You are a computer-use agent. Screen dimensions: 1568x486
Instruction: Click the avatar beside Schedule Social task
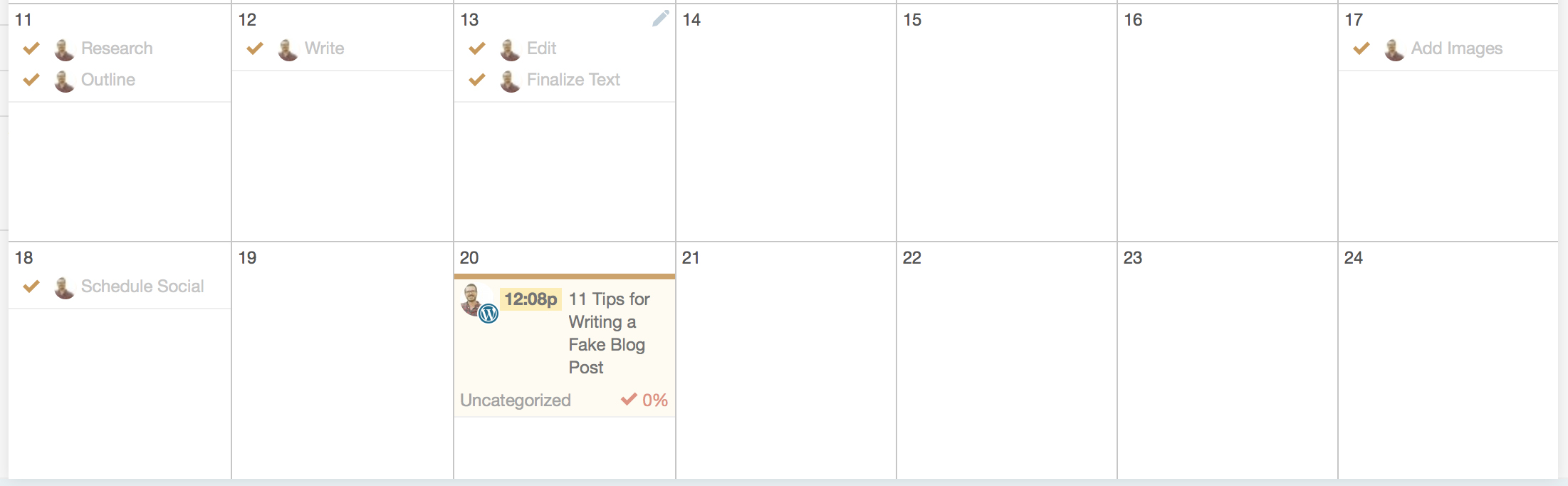pyautogui.click(x=64, y=287)
